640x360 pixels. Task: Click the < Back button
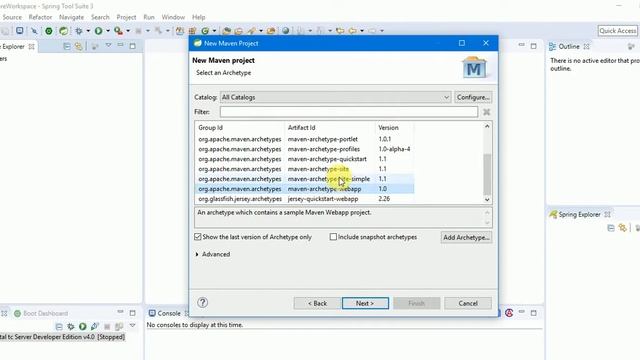tap(317, 303)
